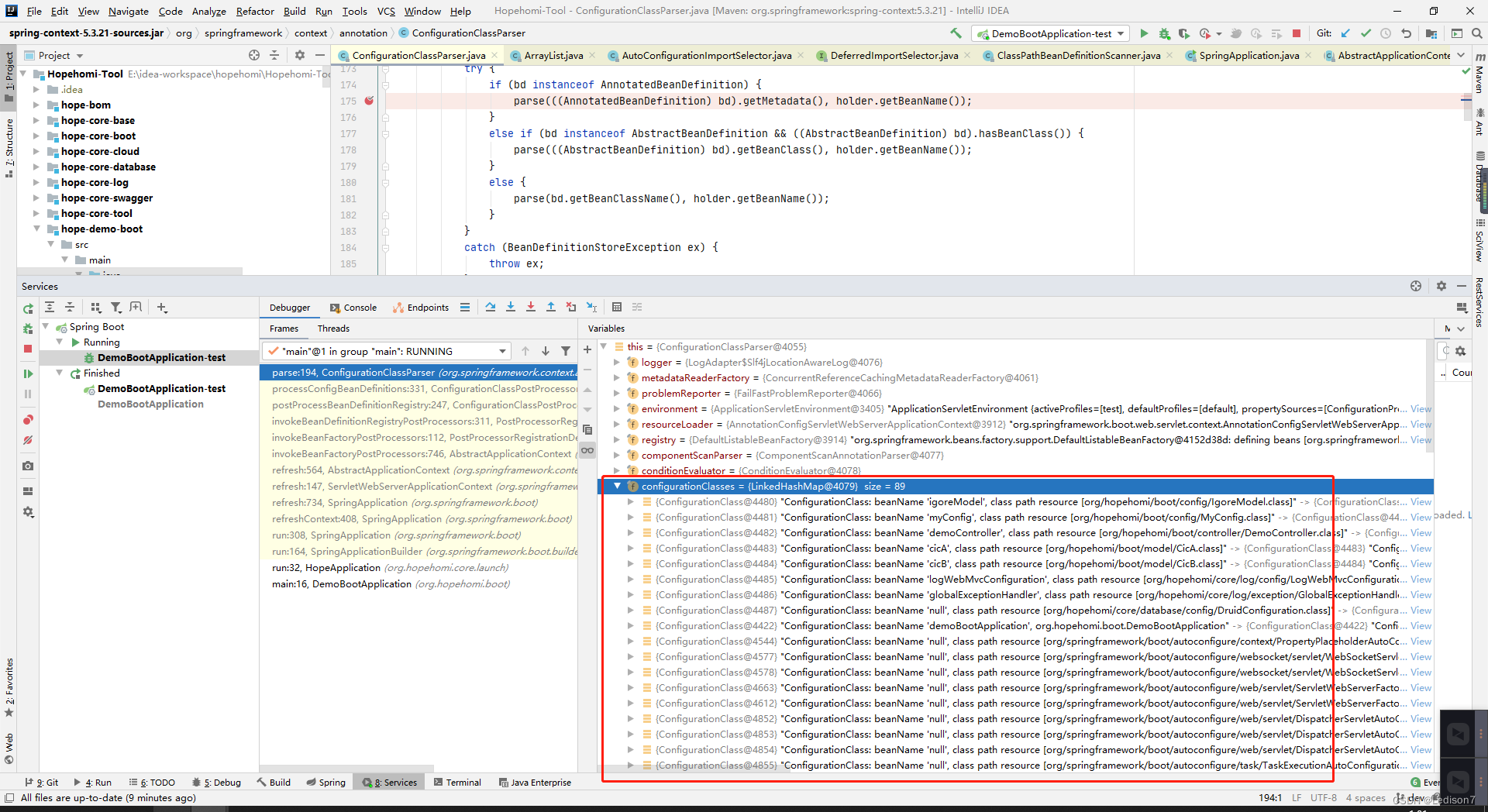Toggle the glasses watches-view icon in Variables

(587, 450)
